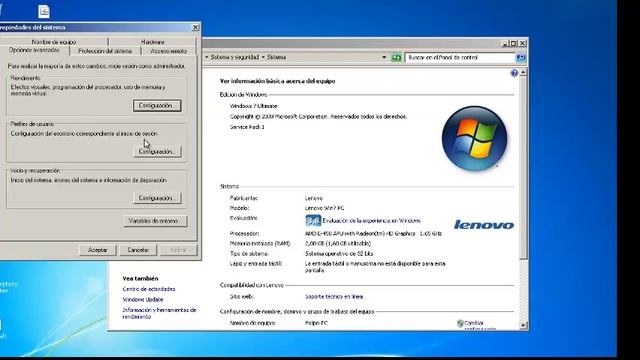This screenshot has width=640, height=360.
Task: Open Centro de actividades link
Action: pyautogui.click(x=149, y=289)
